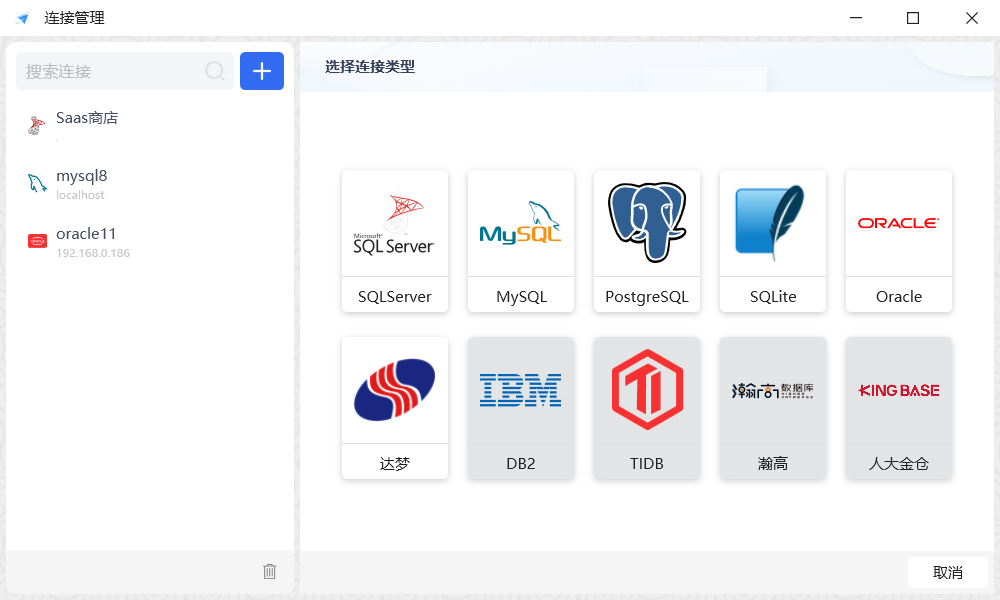Click the trash delete icon
1000x600 pixels.
270,571
